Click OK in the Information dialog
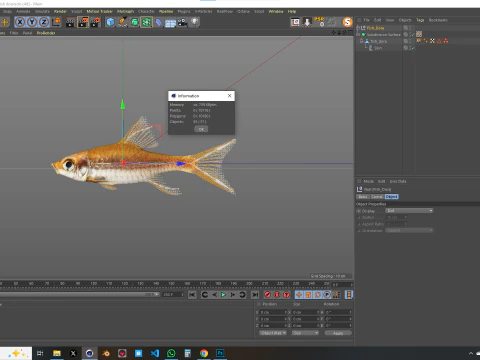The width and height of the screenshot is (480, 360). click(x=201, y=129)
